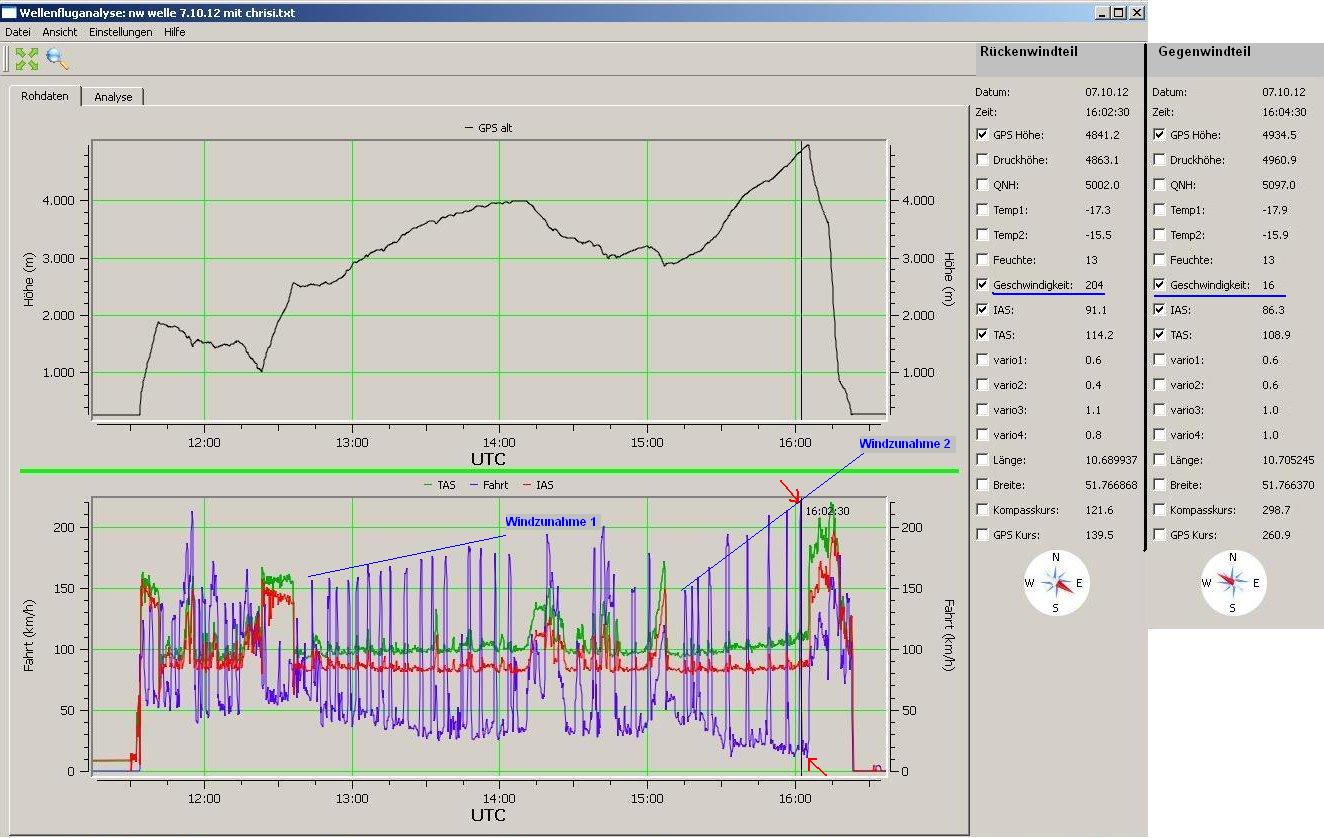Maximize the Wellenfluganalyse window

point(1119,13)
